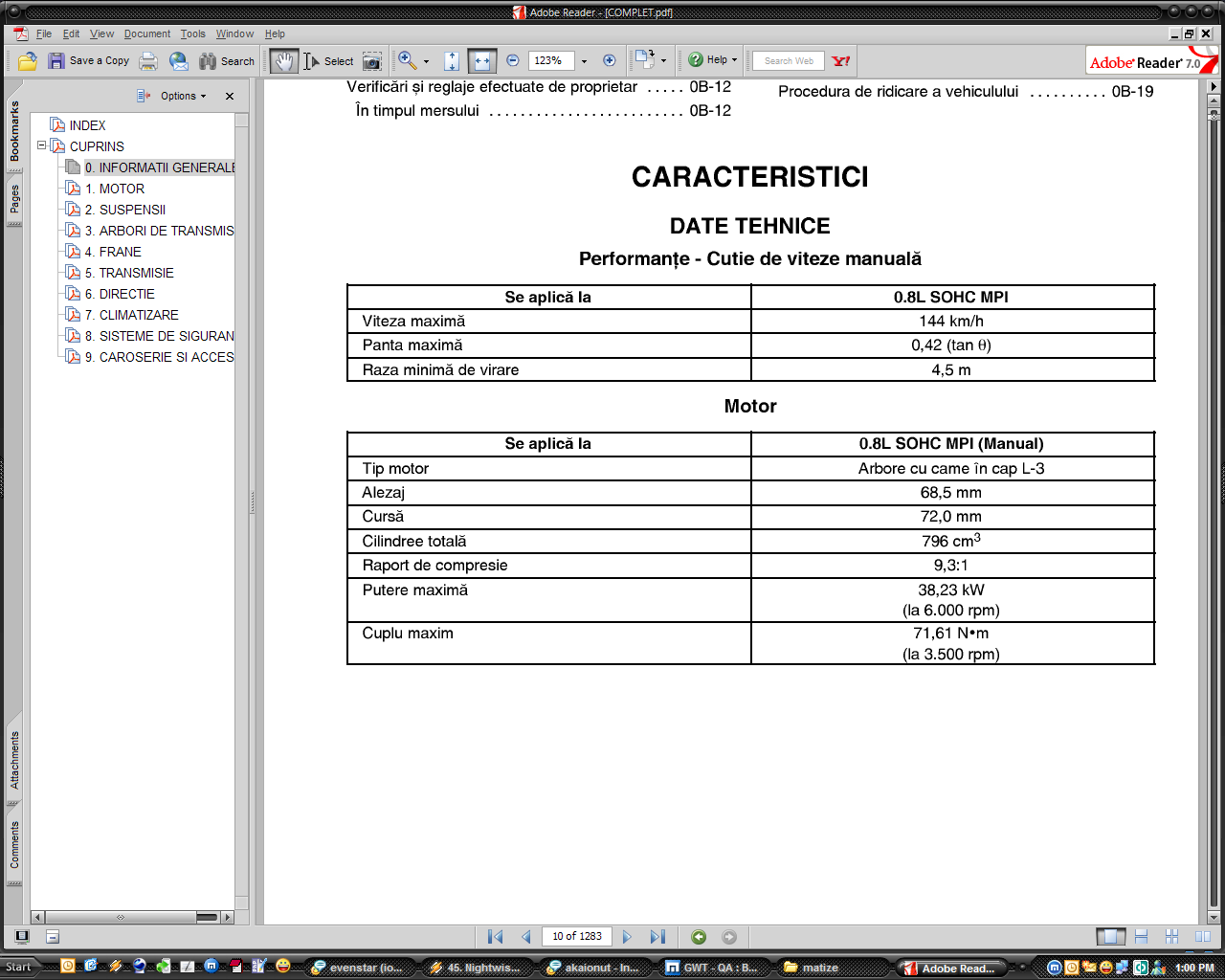Click the Email document icon
The width and height of the screenshot is (1225, 980).
point(179,61)
